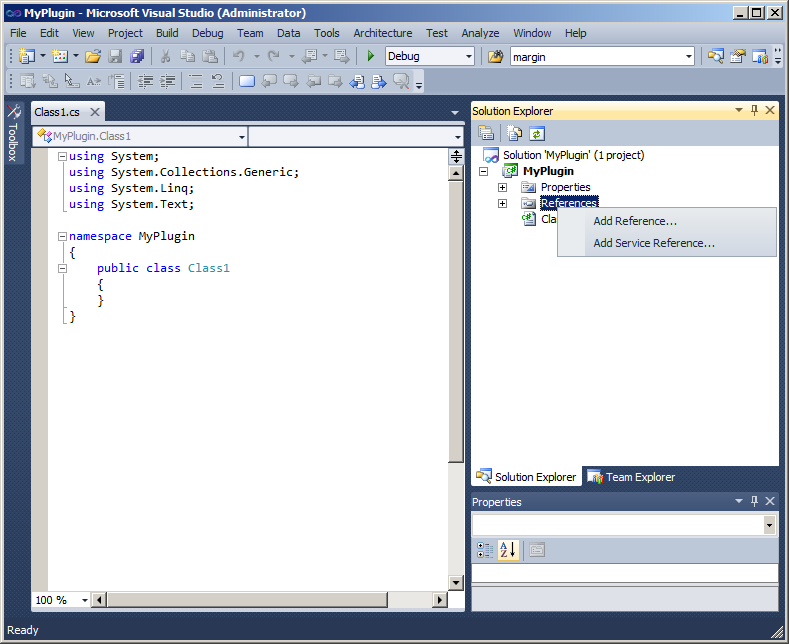Switch to the Team Explorer tab

click(632, 476)
